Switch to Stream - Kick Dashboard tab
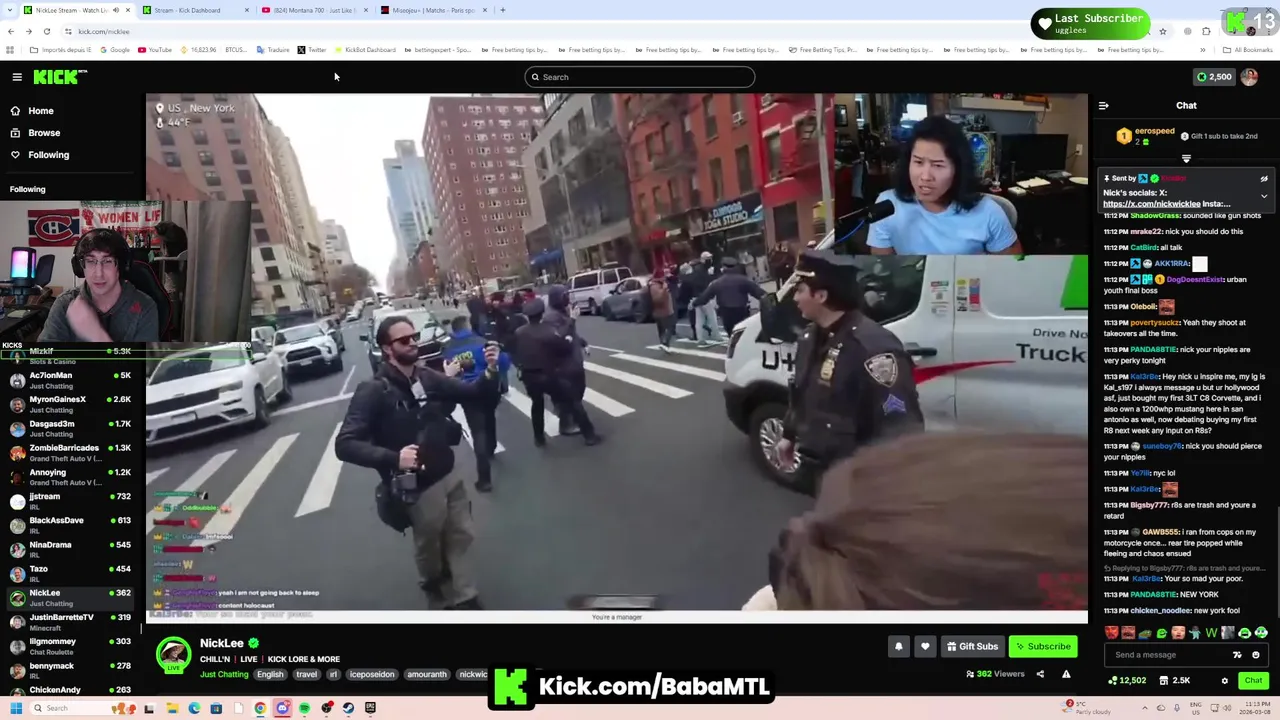1280x720 pixels. tap(195, 10)
